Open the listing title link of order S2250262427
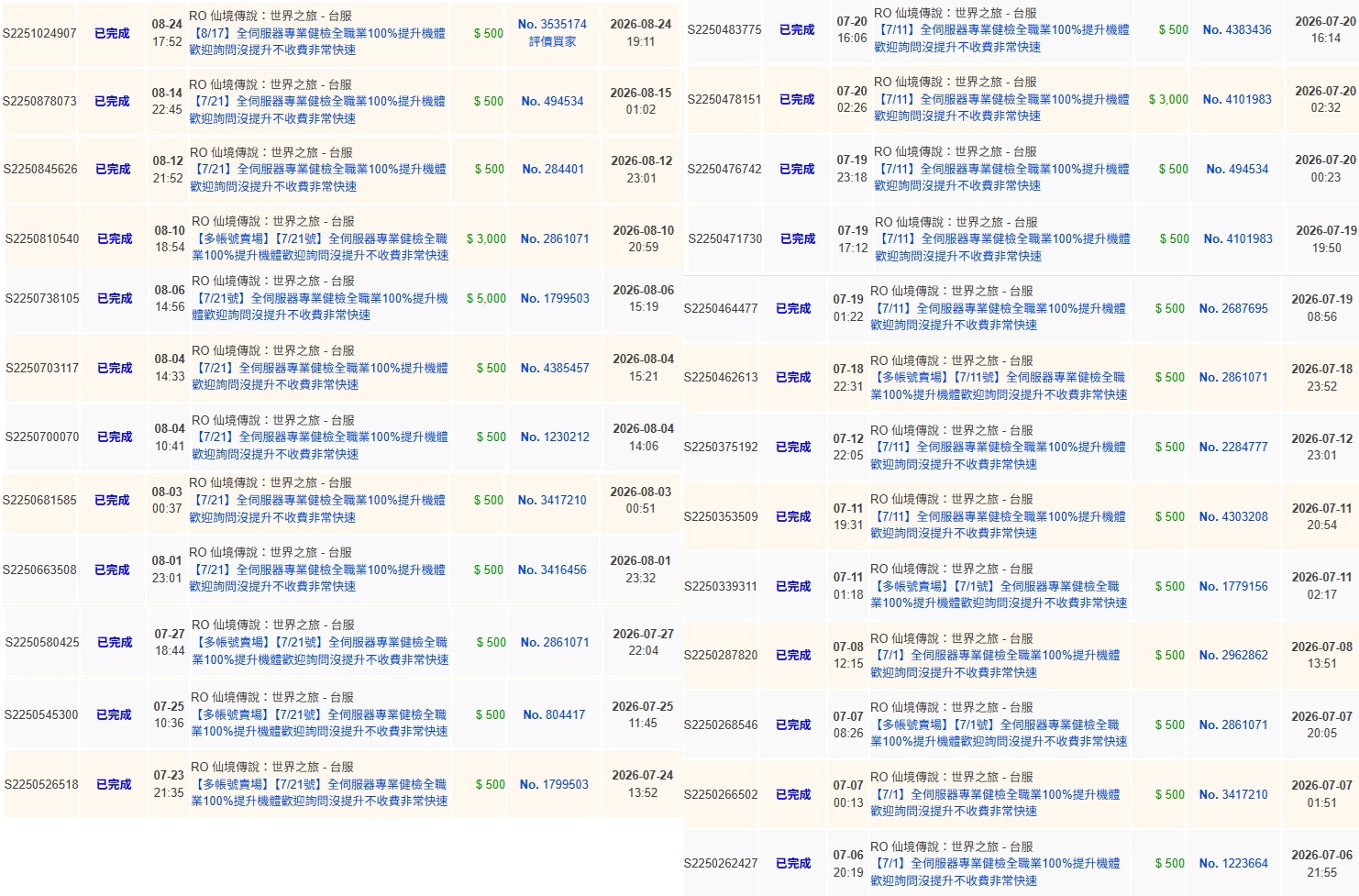 pyautogui.click(x=995, y=872)
